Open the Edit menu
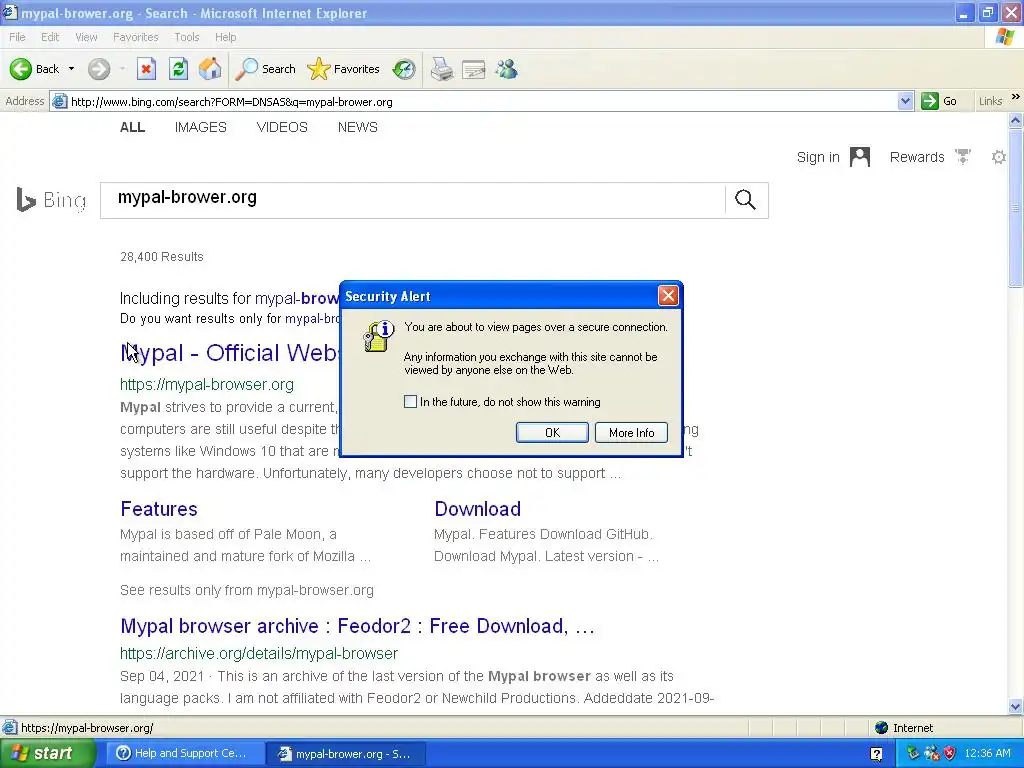 pos(50,37)
